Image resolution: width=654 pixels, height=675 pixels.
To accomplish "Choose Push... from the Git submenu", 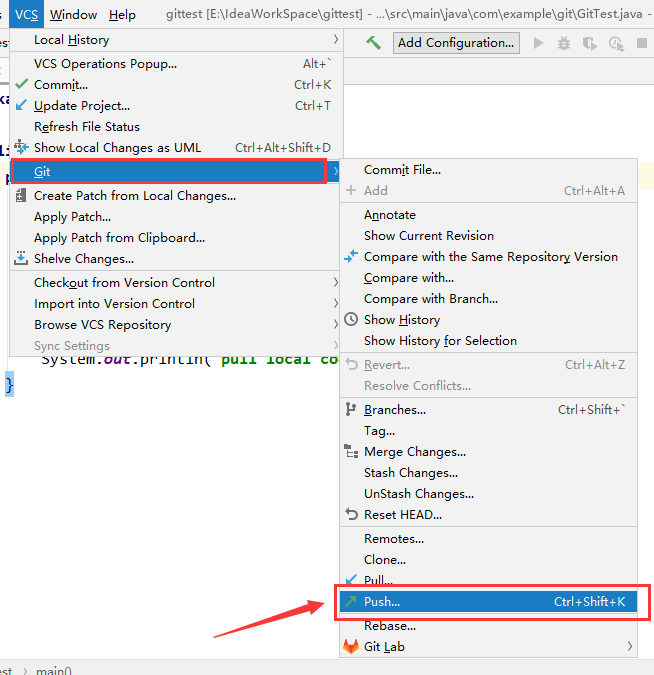I will point(488,601).
